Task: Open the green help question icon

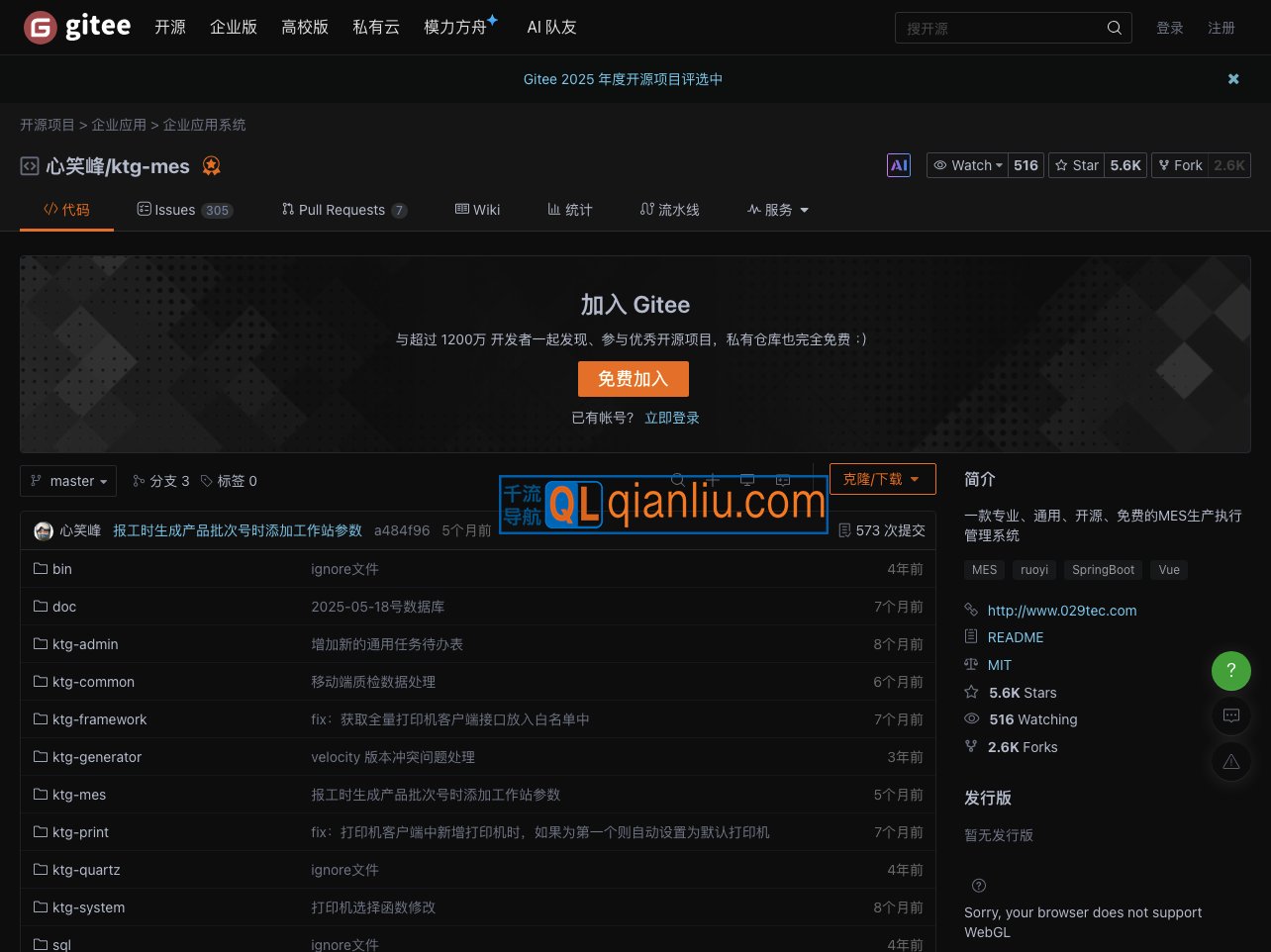Action: [x=1230, y=670]
